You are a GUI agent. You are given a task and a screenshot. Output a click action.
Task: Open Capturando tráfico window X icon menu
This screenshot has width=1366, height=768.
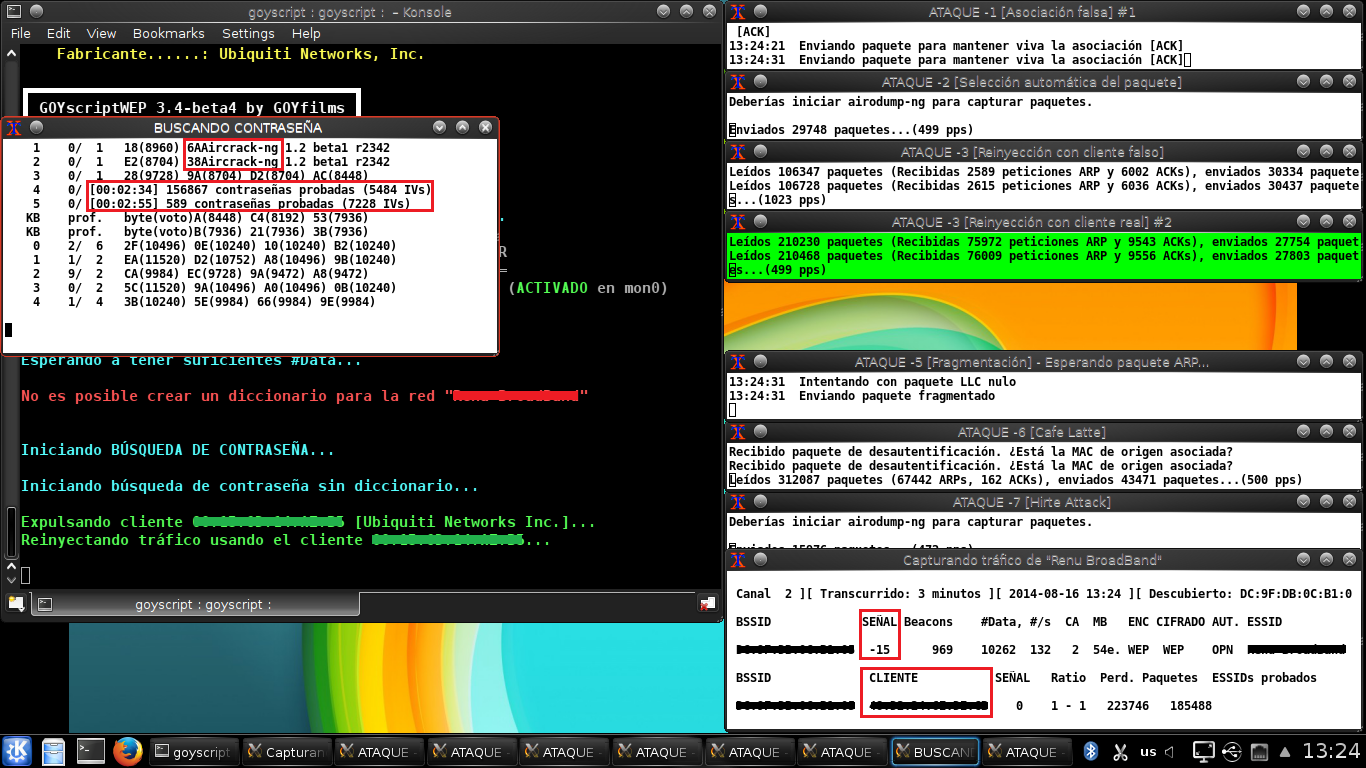pos(737,560)
